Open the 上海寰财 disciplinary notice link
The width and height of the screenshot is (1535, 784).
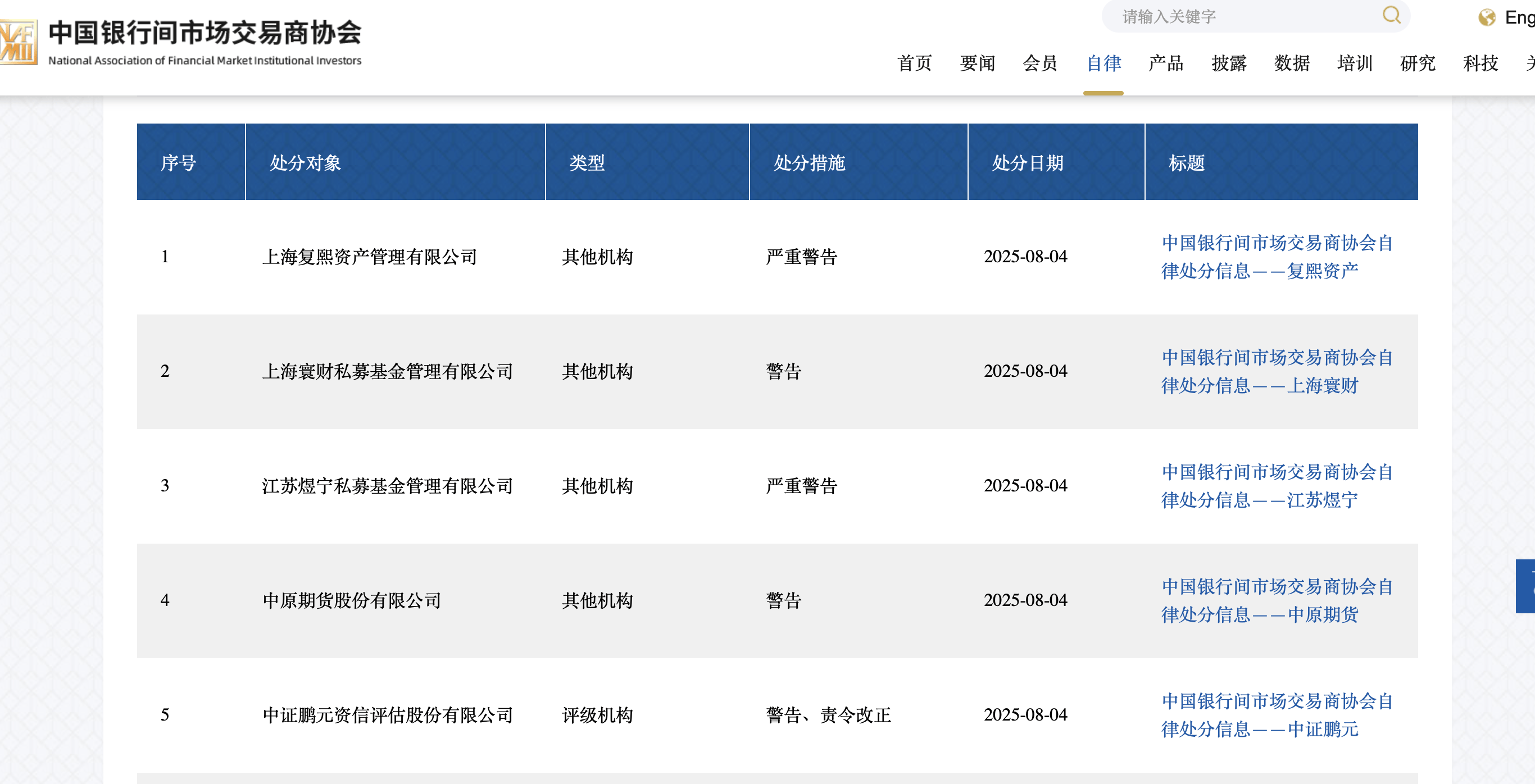point(1277,372)
